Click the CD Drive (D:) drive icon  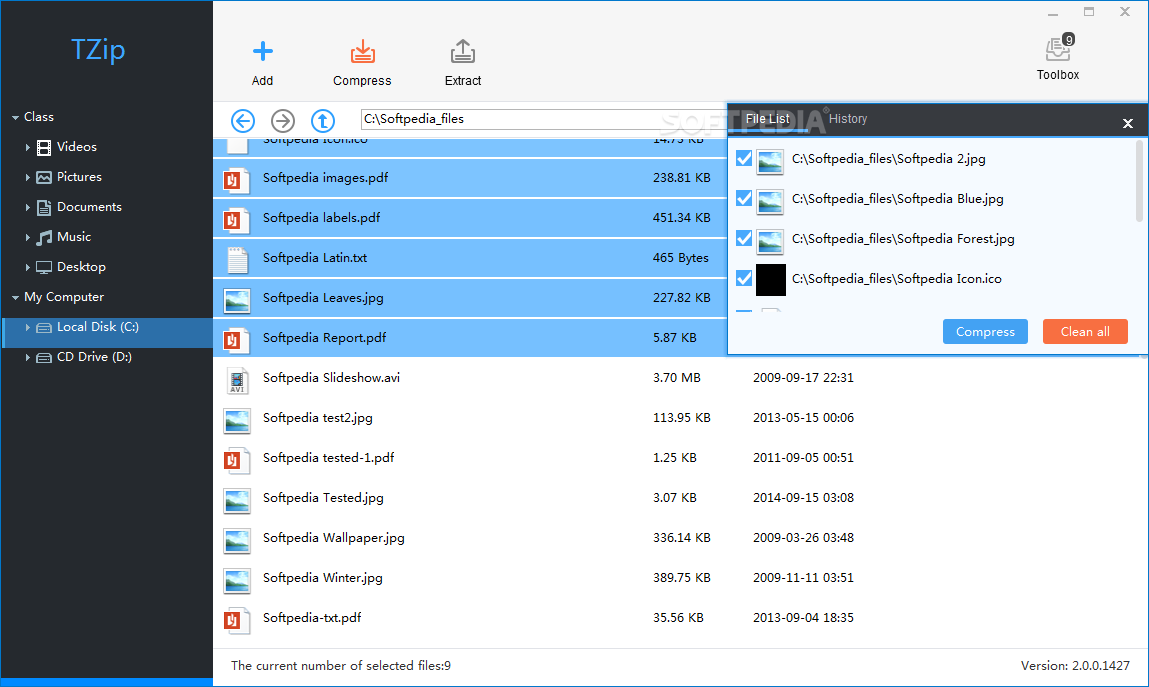tap(44, 357)
